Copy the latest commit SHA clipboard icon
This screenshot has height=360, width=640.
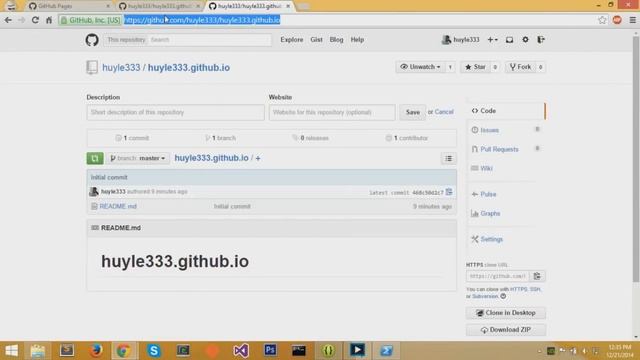click(x=449, y=192)
